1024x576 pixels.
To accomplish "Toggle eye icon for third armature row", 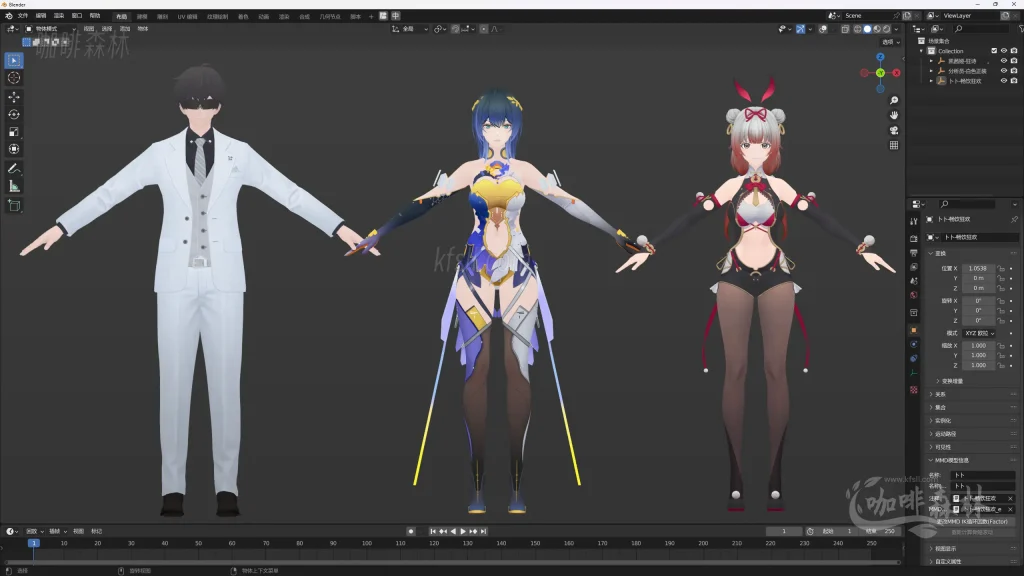I will tap(1004, 81).
